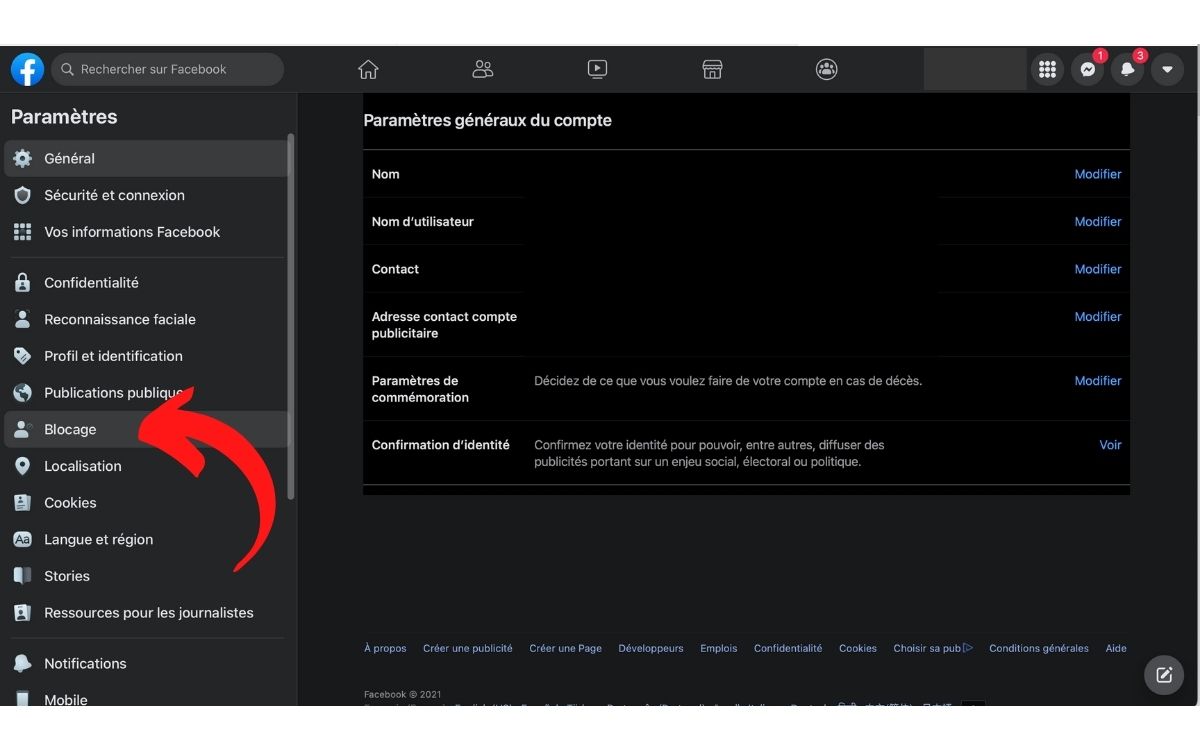Click the settings sidebar scrollbar
This screenshot has height=750, width=1200.
[x=291, y=316]
